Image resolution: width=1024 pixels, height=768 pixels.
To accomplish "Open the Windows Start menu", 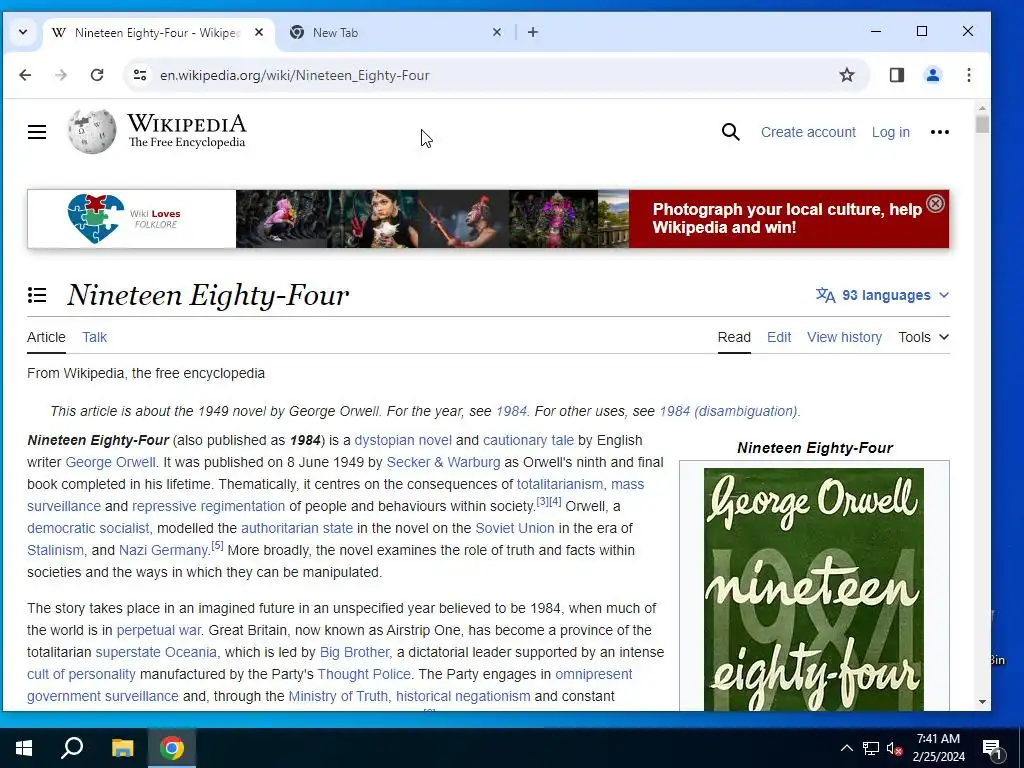I will pyautogui.click(x=24, y=748).
